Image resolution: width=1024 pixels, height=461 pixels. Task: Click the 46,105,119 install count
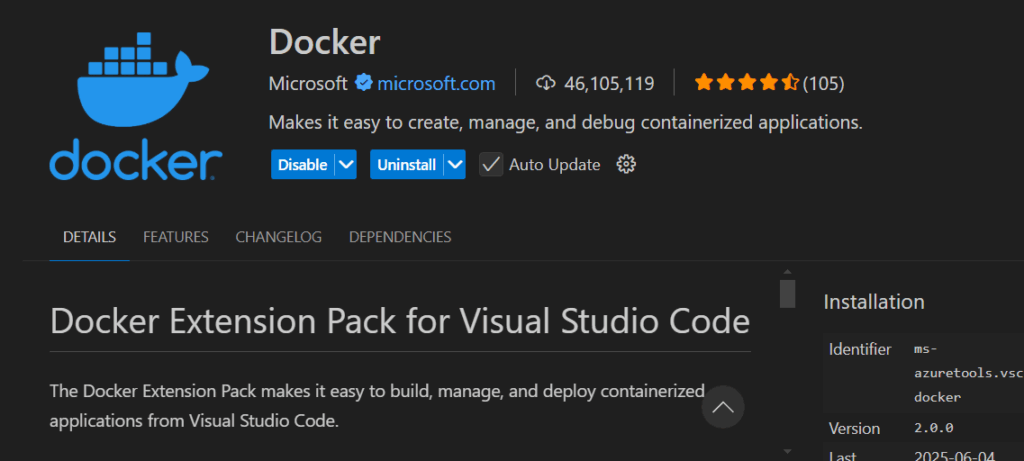(x=609, y=84)
